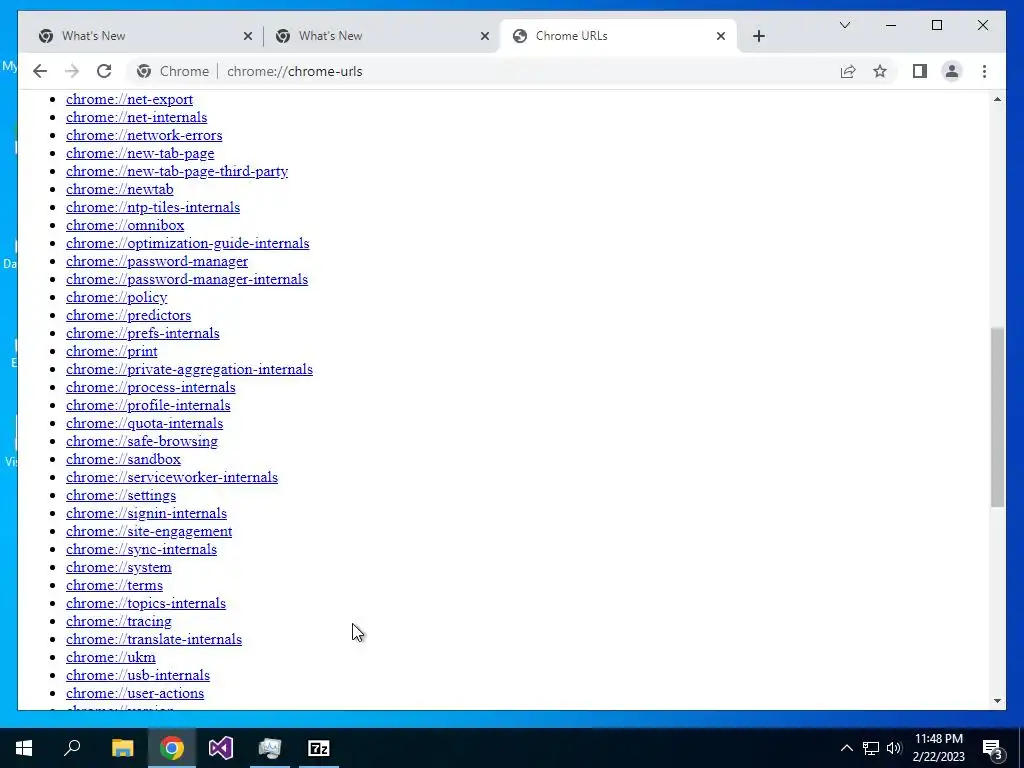
Task: Close the first What's New tab
Action: [x=248, y=37]
